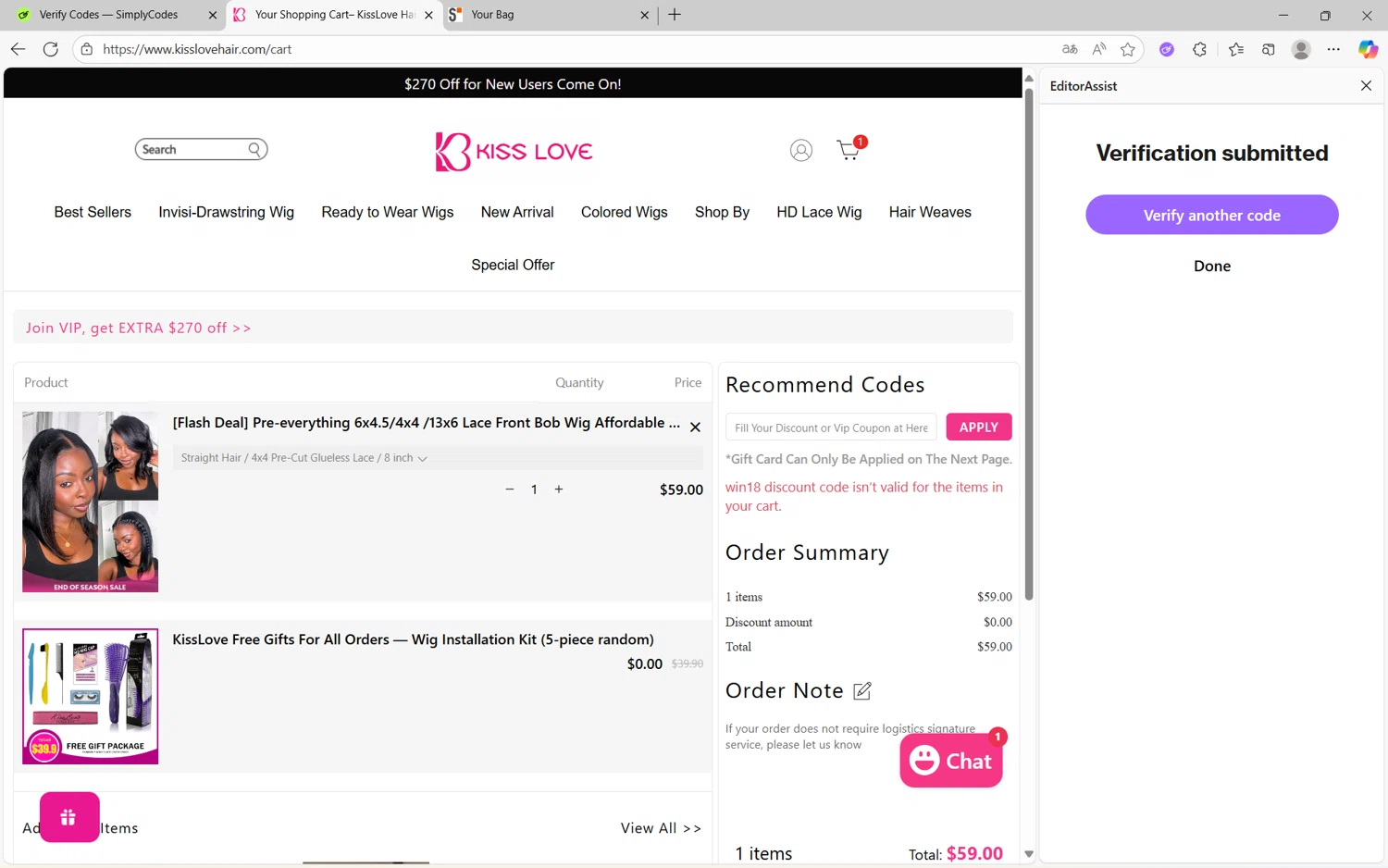This screenshot has width=1388, height=868.
Task: Remove the Flash Deal wig from cart
Action: [x=695, y=428]
